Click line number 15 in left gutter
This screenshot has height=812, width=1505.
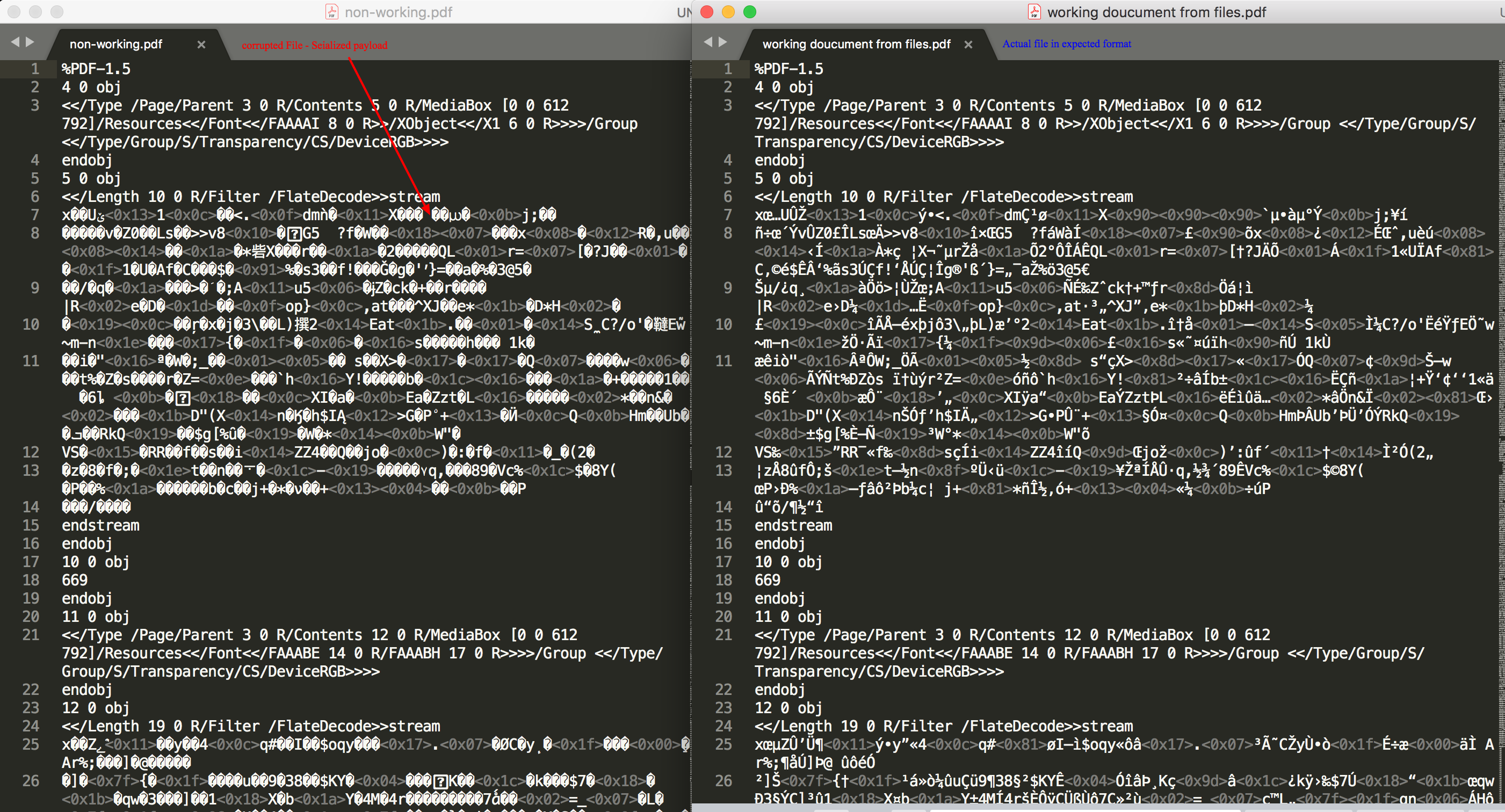click(x=31, y=525)
